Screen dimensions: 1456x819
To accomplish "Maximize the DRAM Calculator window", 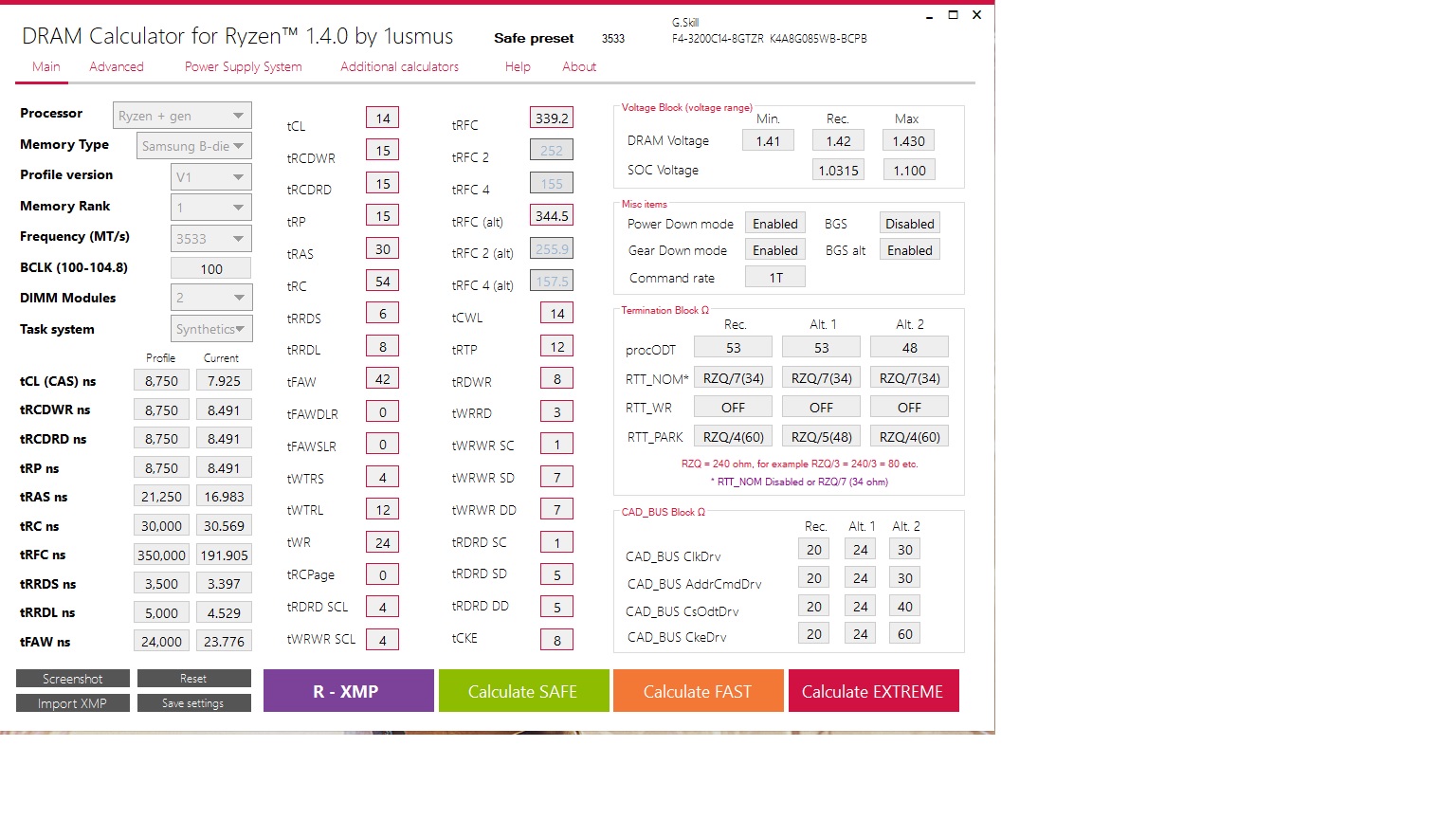I will pyautogui.click(x=953, y=15).
